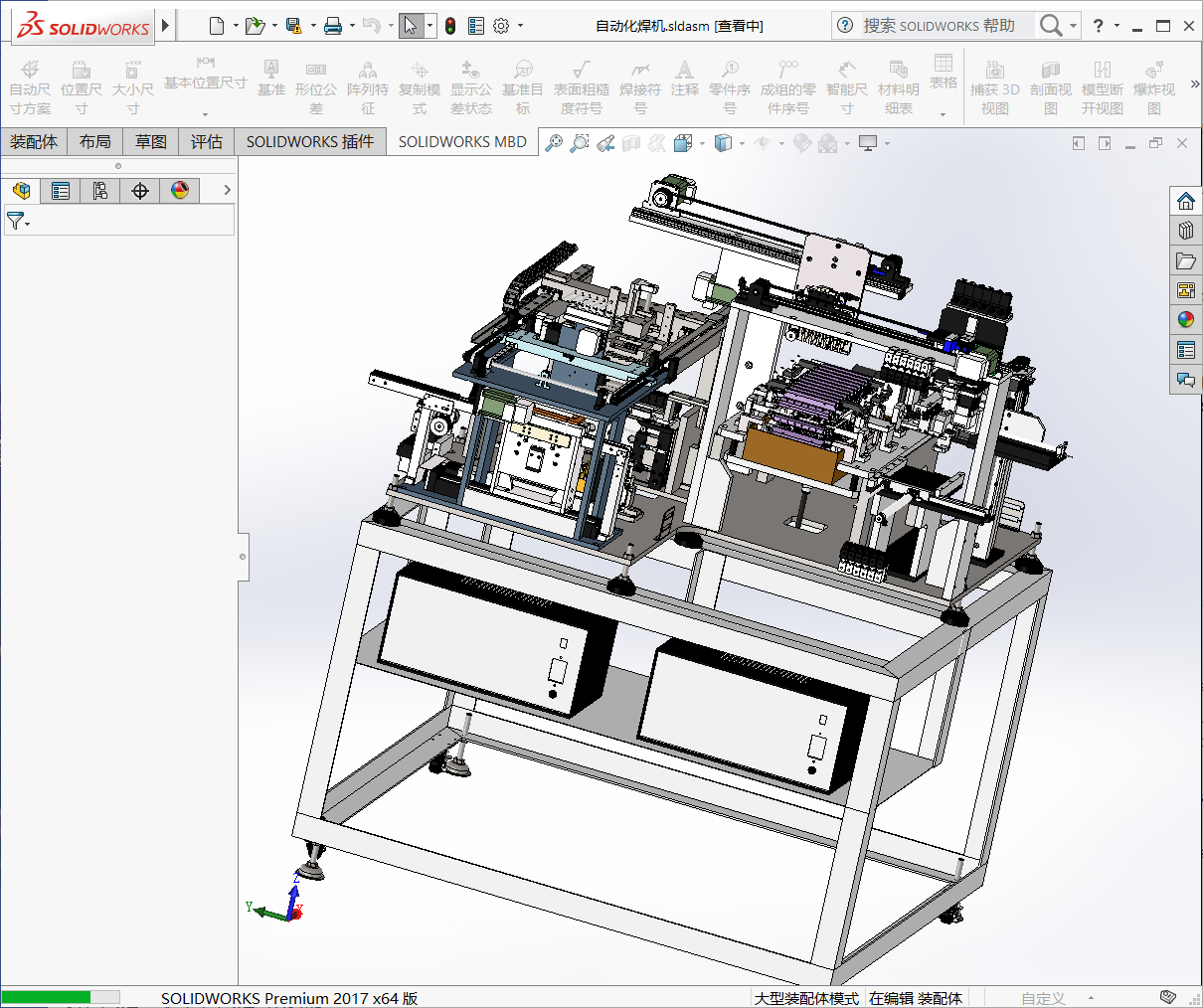Switch to the 草图 tab
This screenshot has width=1203, height=1008.
(151, 142)
